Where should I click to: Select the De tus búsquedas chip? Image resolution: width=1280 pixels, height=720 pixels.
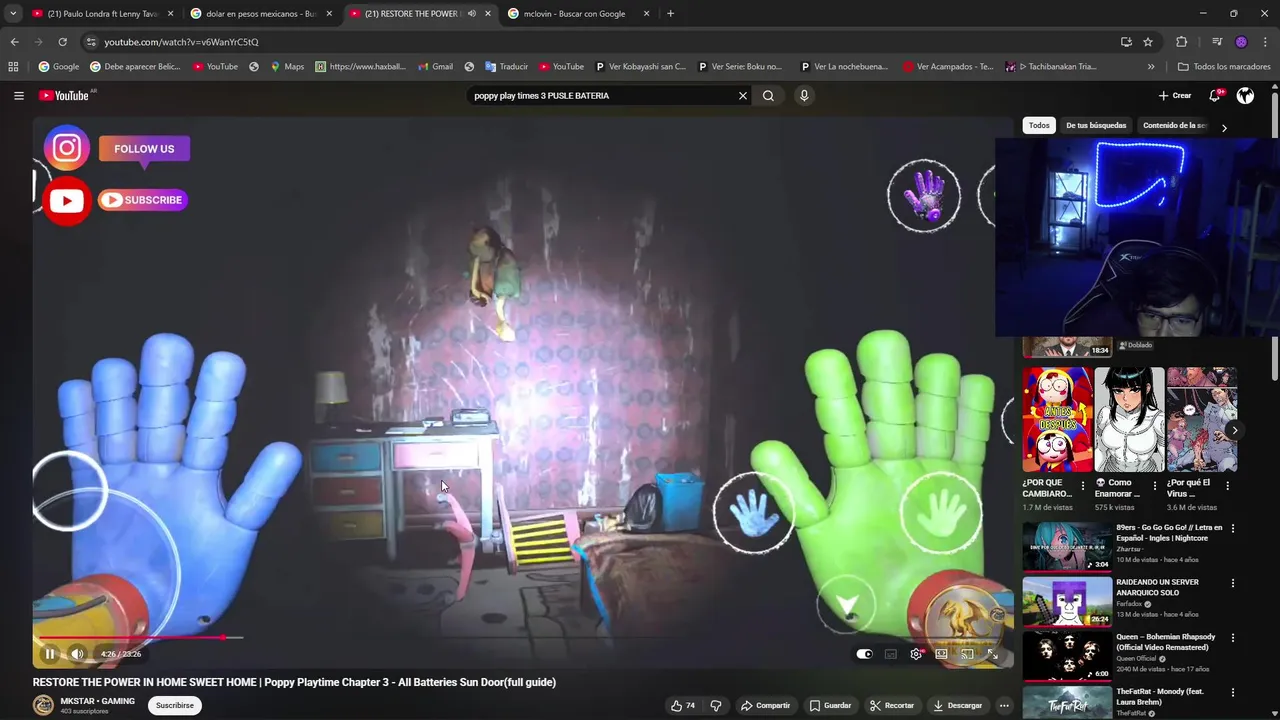[1096, 126]
